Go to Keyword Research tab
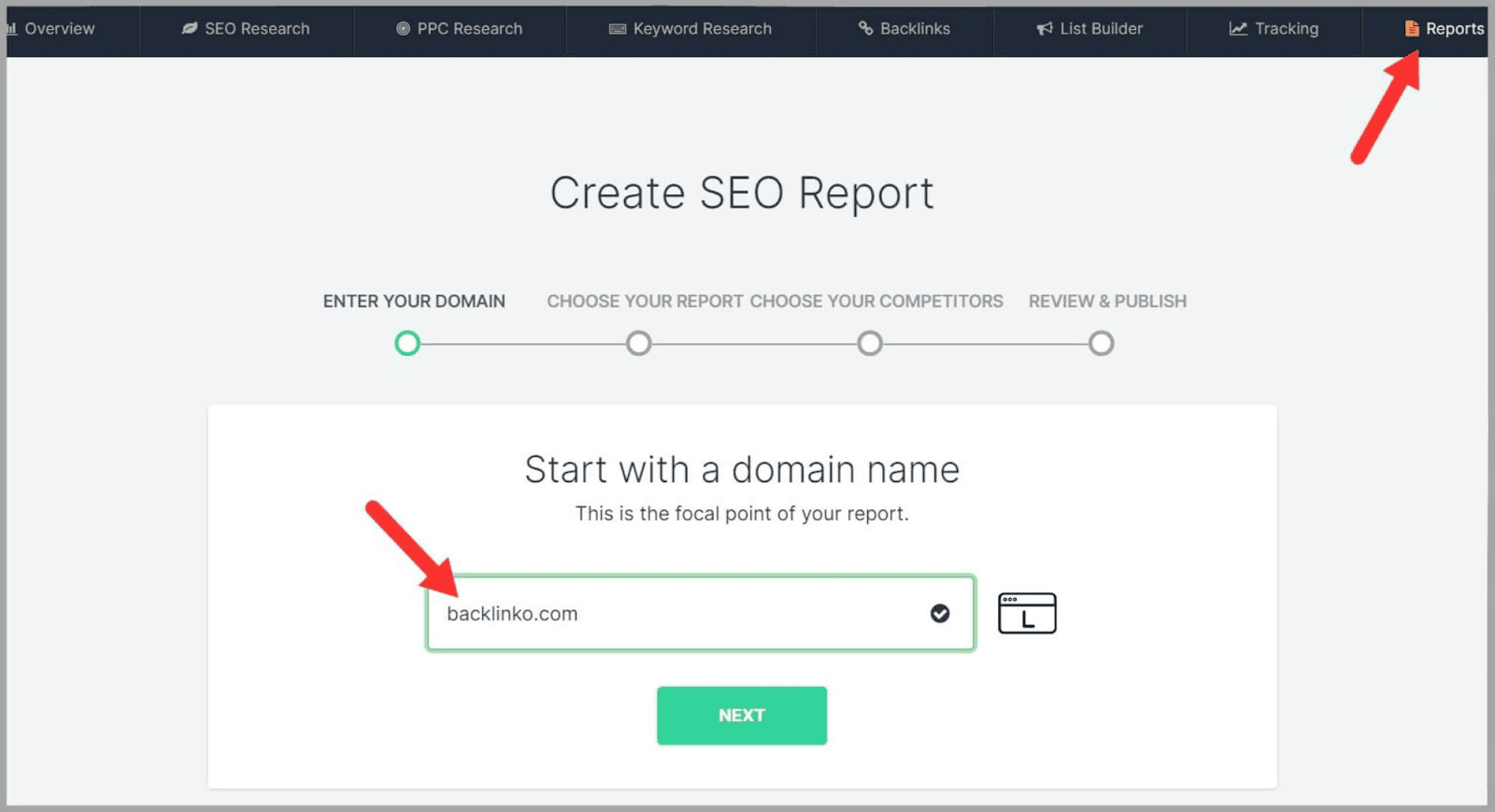Screen dimensions: 1495x812 pos(691,29)
